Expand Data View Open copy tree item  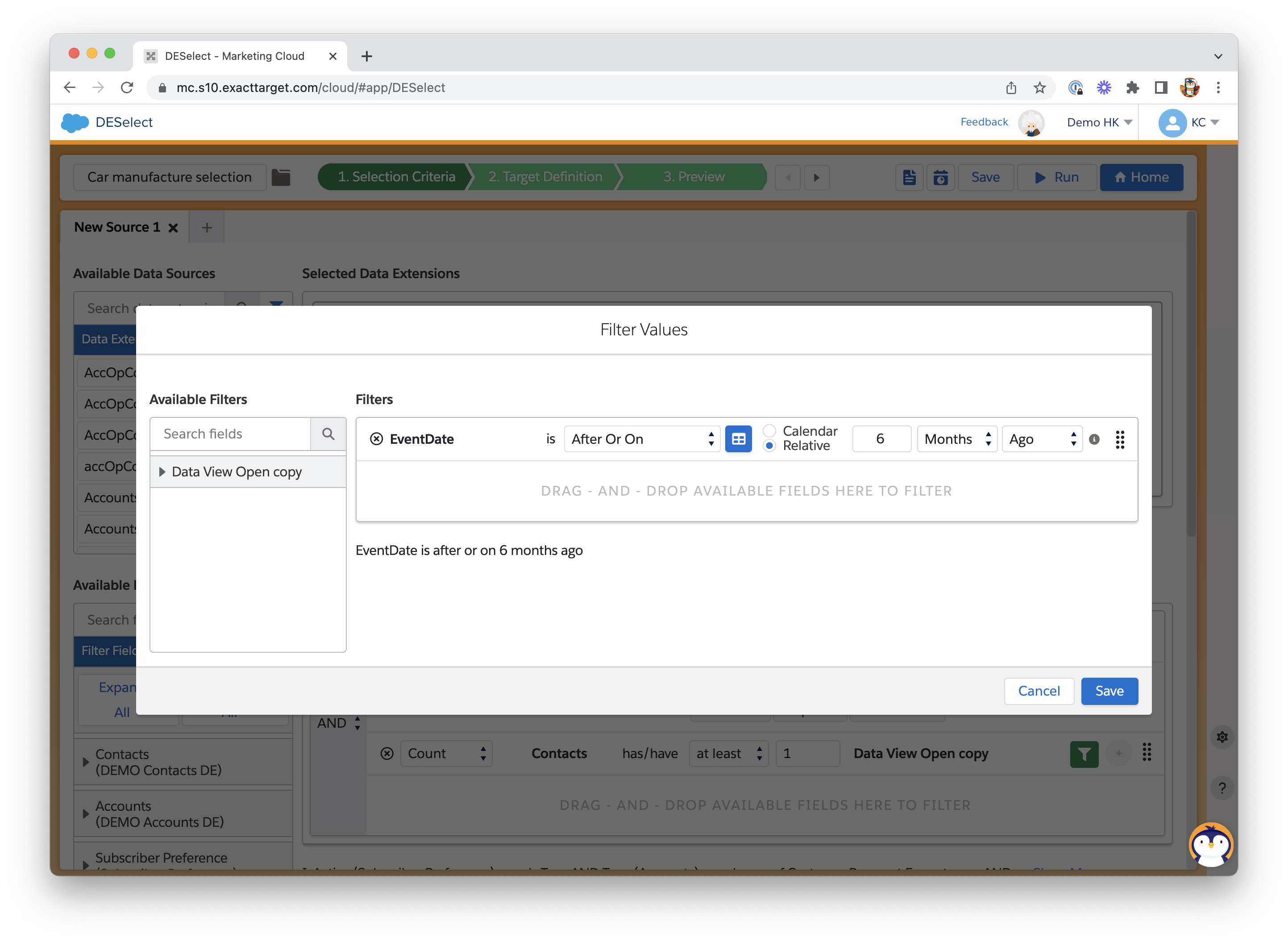(x=162, y=472)
